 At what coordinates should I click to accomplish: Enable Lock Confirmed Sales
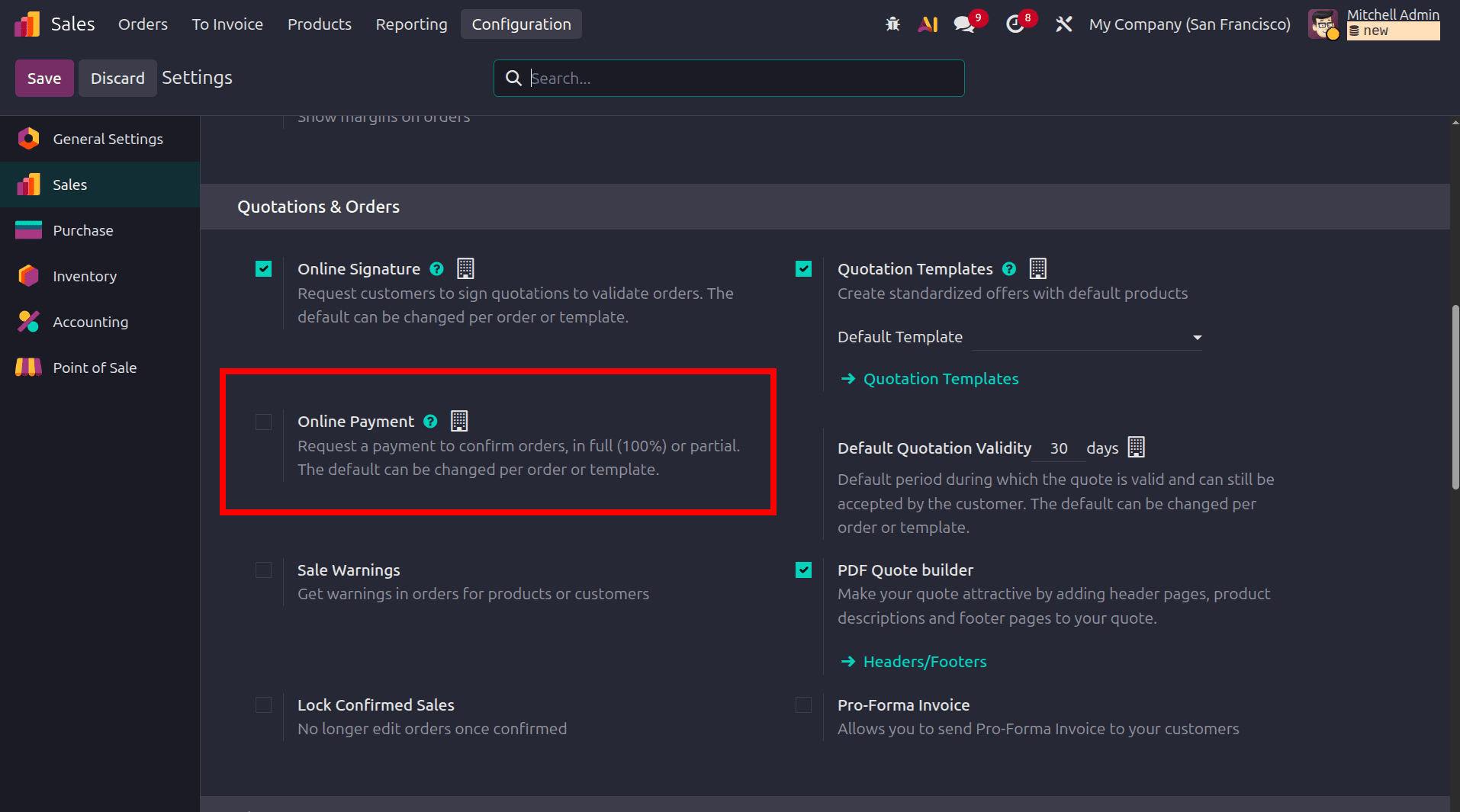pos(263,704)
